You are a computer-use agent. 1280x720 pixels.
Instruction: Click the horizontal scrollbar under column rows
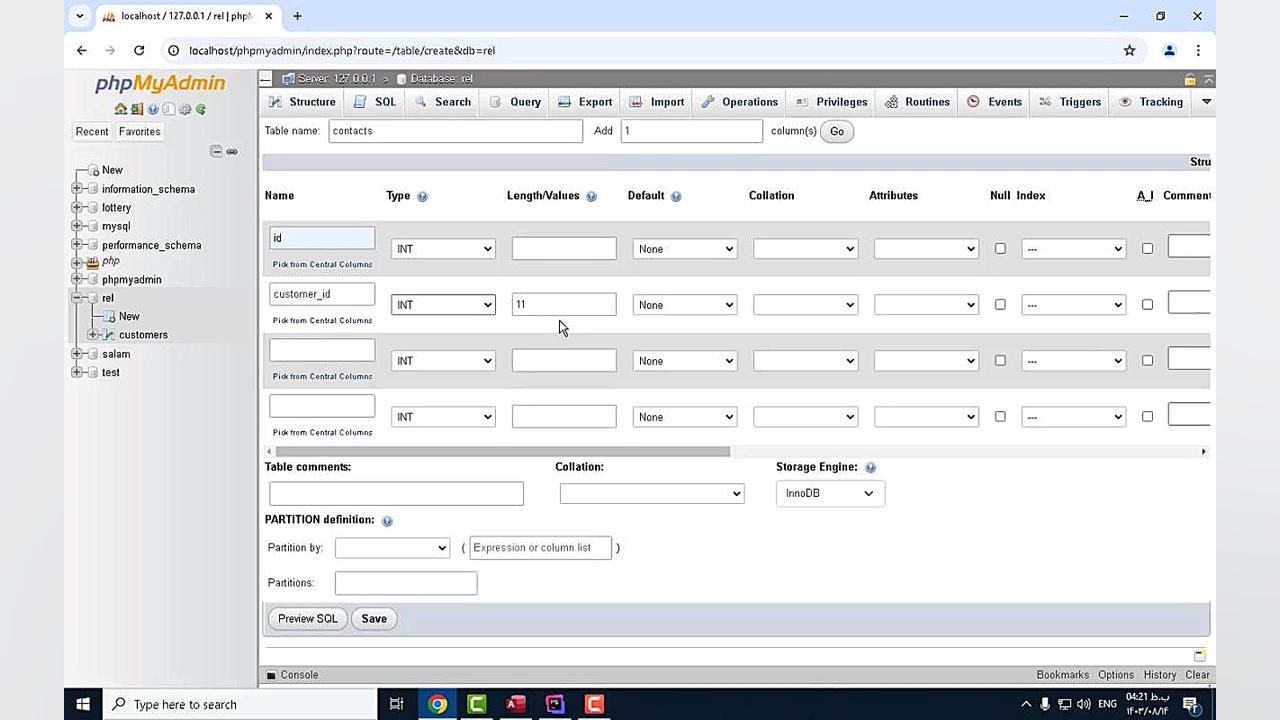[500, 451]
